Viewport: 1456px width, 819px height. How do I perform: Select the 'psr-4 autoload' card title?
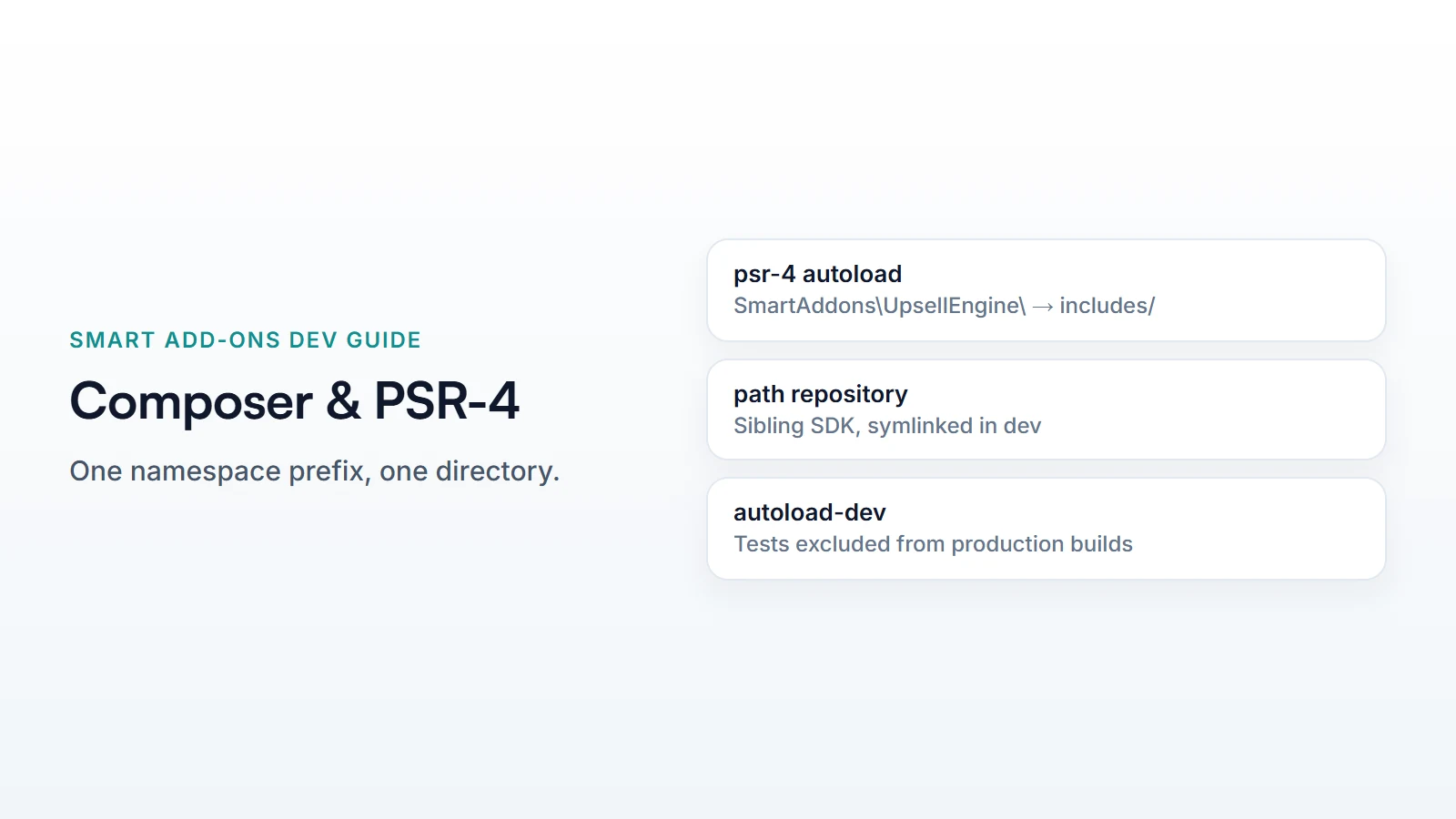(817, 274)
